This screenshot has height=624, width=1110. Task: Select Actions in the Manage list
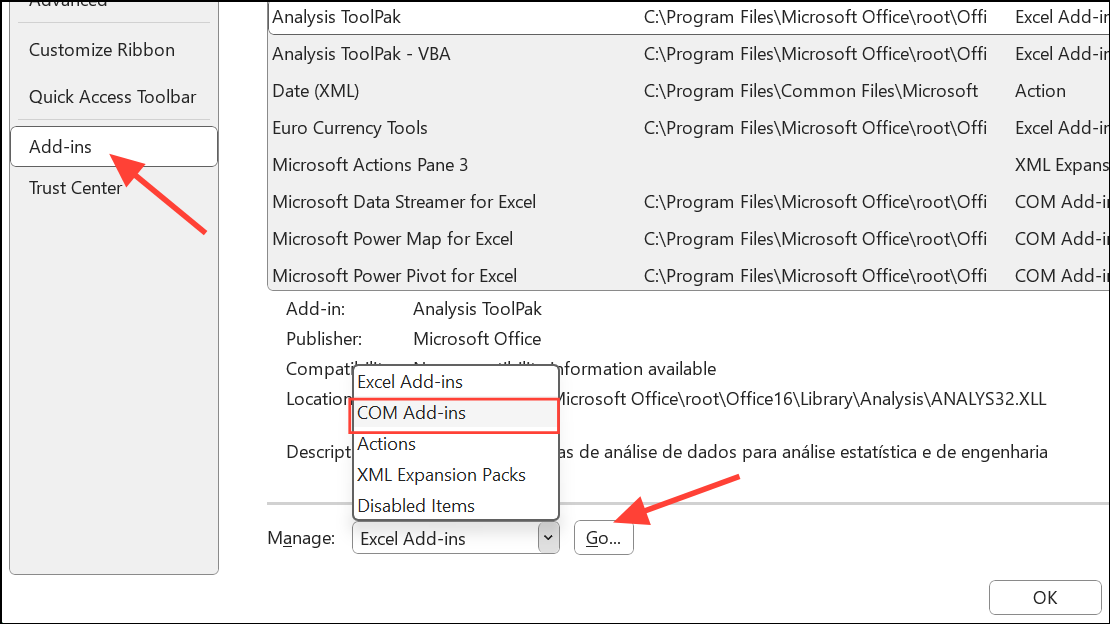[x=386, y=443]
